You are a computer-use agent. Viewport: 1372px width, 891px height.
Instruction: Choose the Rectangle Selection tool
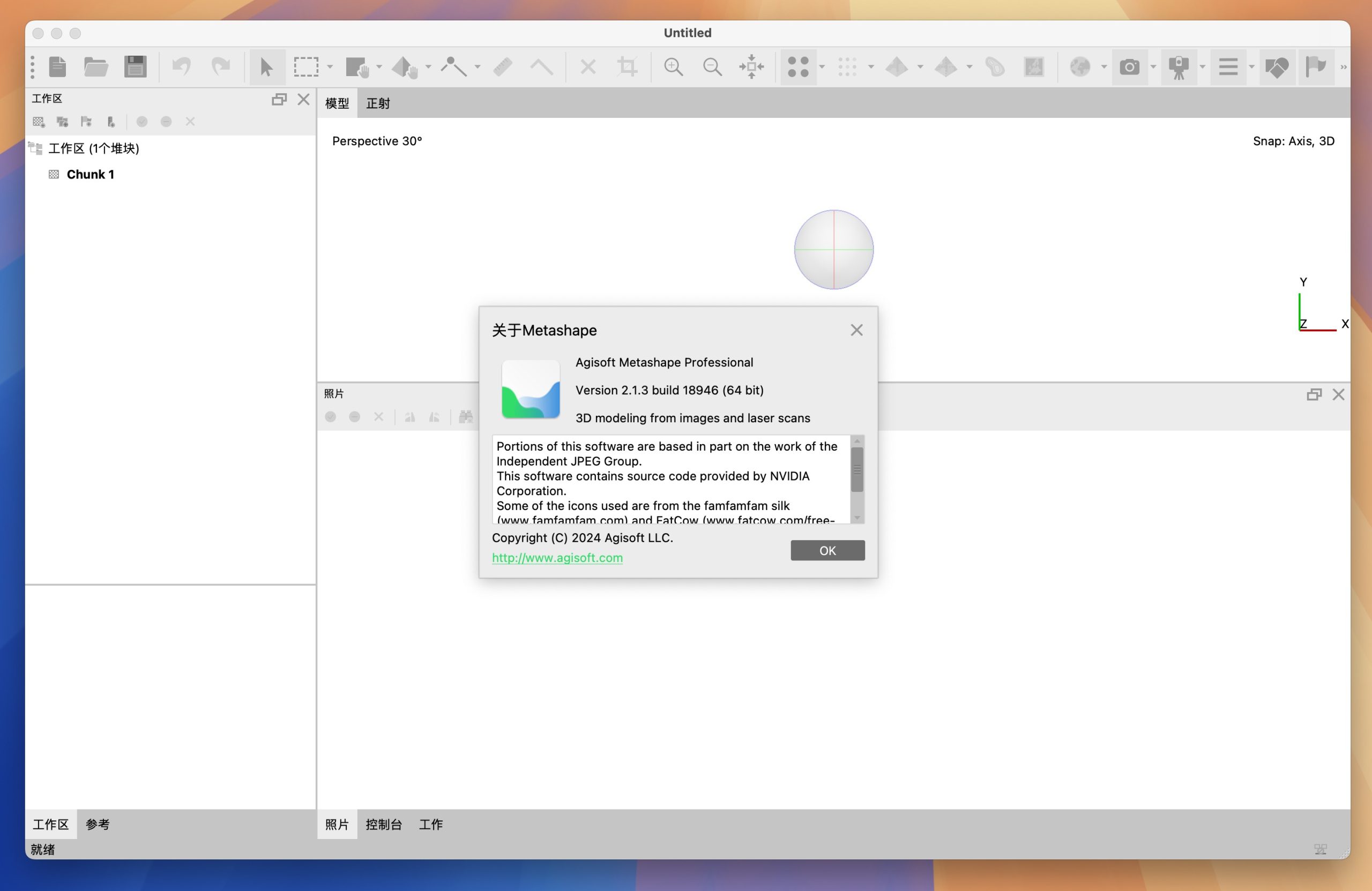[x=306, y=67]
